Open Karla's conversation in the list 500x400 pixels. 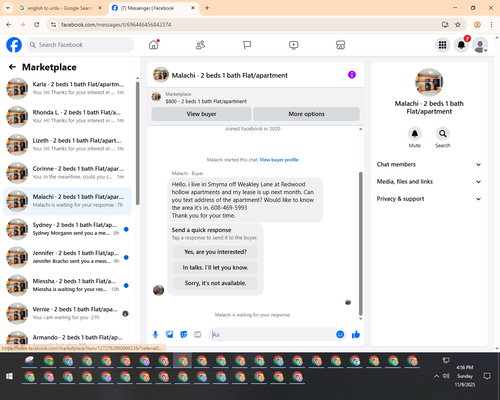tap(67, 89)
